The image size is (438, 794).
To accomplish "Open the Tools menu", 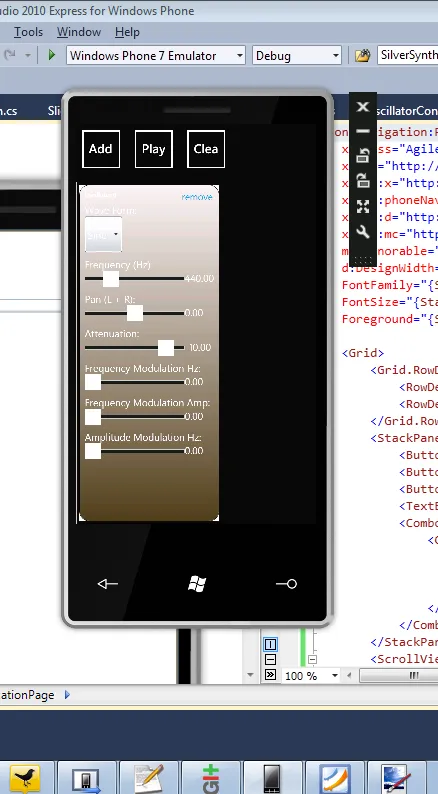I will pyautogui.click(x=28, y=32).
